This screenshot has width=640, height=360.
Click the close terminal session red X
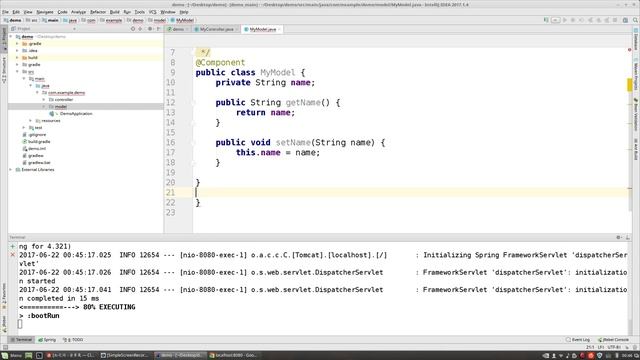(x=13, y=255)
